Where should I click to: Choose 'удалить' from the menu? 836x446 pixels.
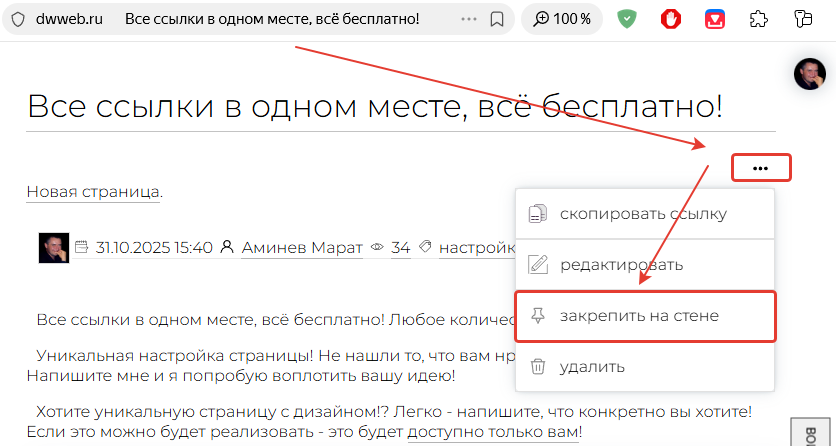[645, 367]
